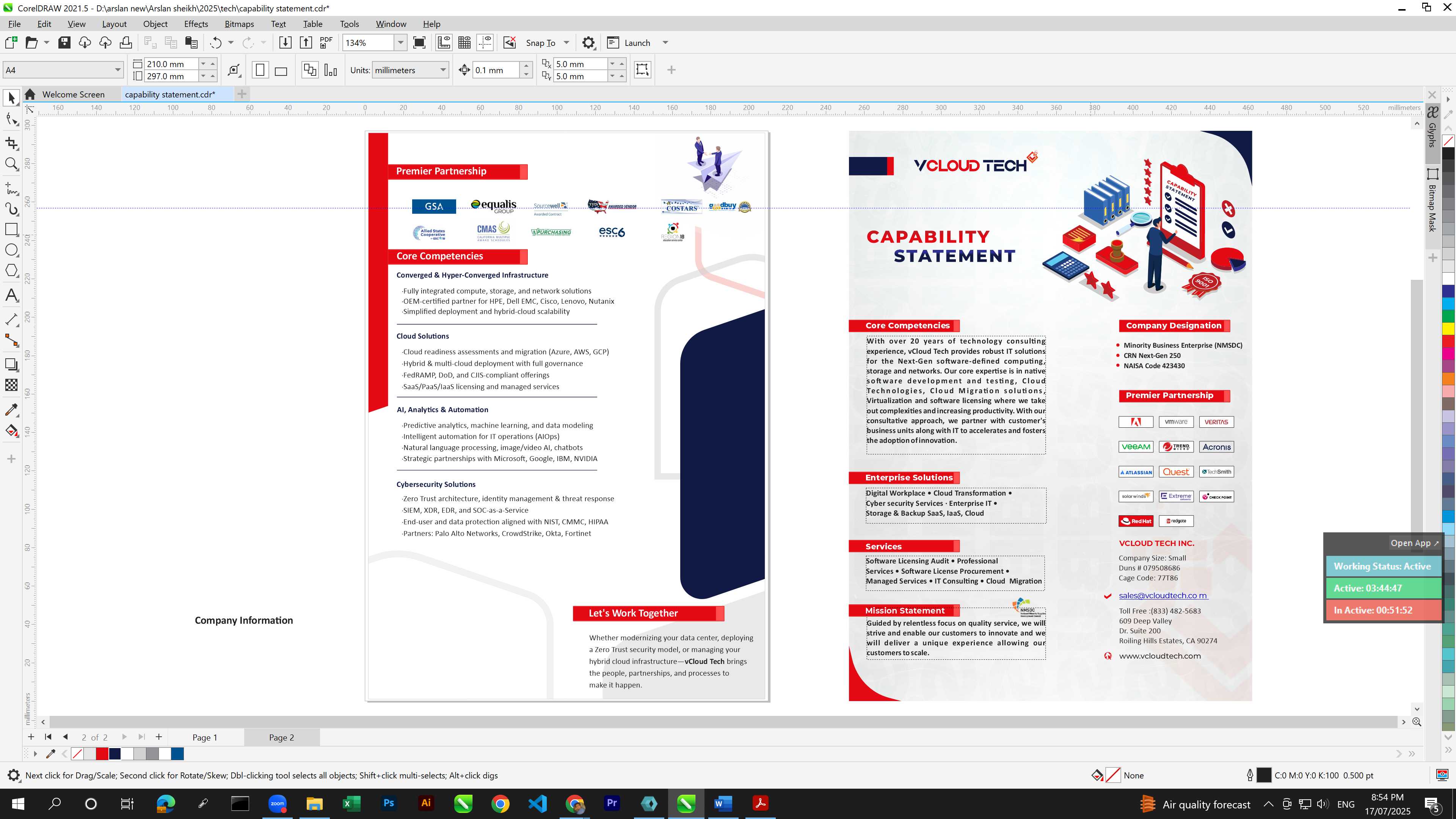The height and width of the screenshot is (819, 1456).
Task: Click the Export icon
Action: 306,42
